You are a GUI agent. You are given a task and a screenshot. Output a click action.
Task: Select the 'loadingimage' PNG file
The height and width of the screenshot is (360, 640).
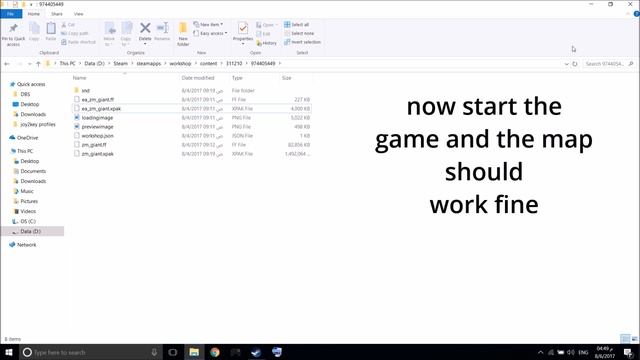[x=97, y=118]
